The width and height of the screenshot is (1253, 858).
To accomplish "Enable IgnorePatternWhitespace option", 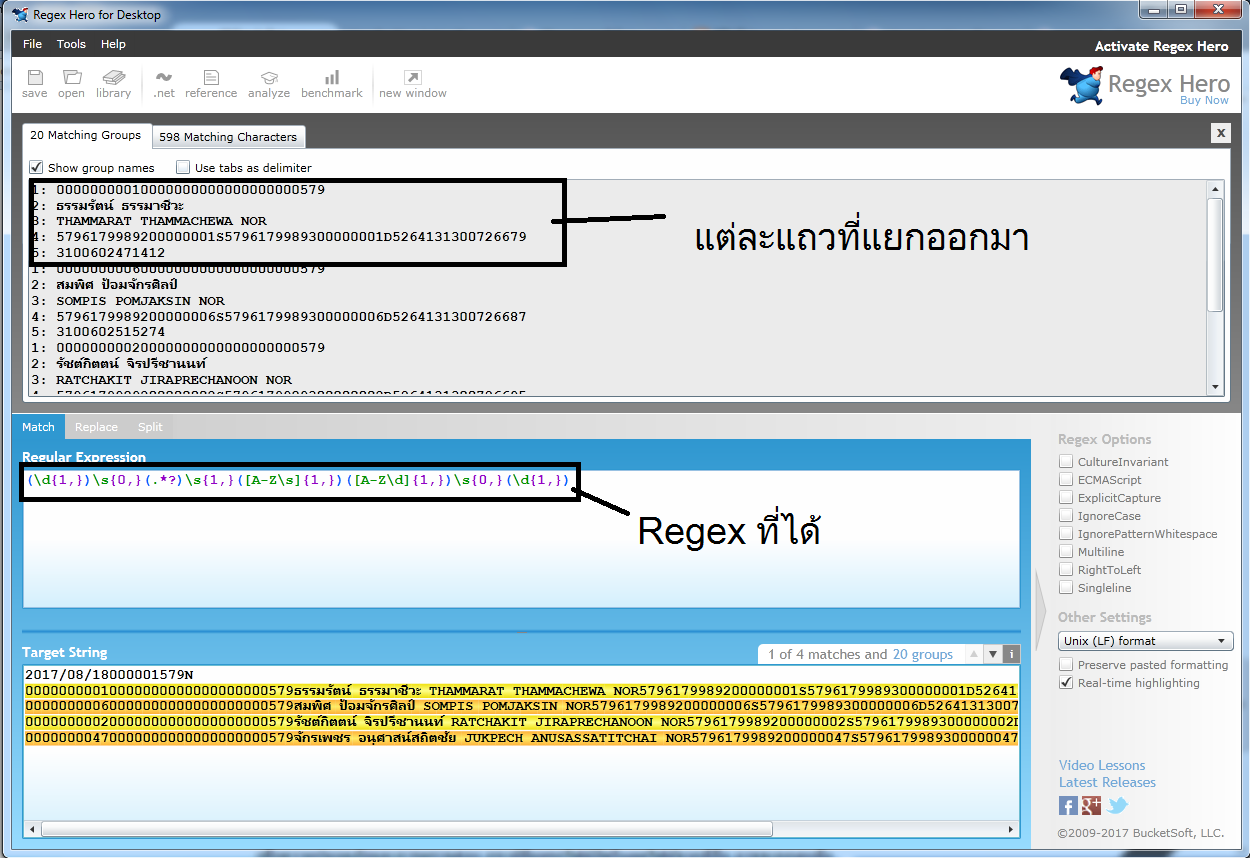I will pos(1067,534).
